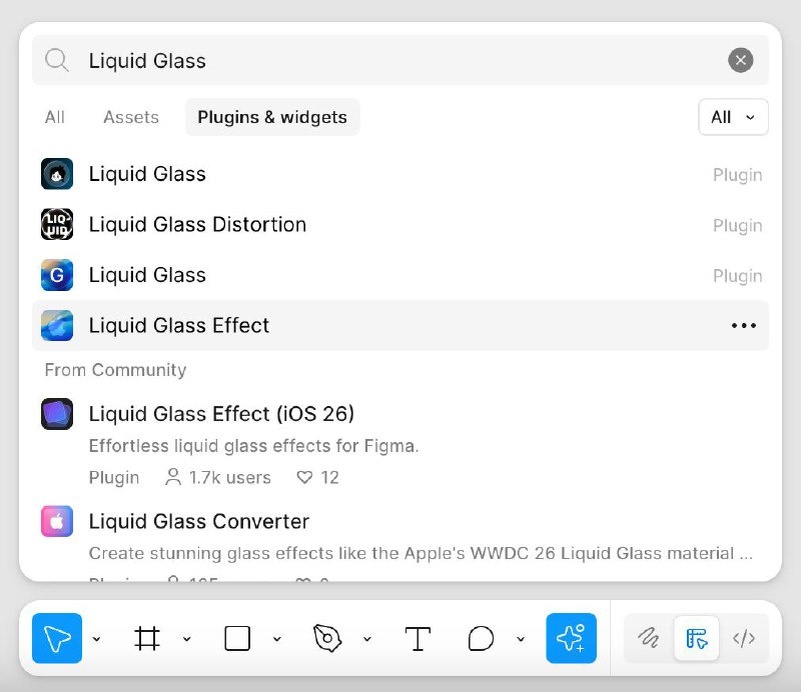
Task: Select the Text tool
Action: (417, 638)
